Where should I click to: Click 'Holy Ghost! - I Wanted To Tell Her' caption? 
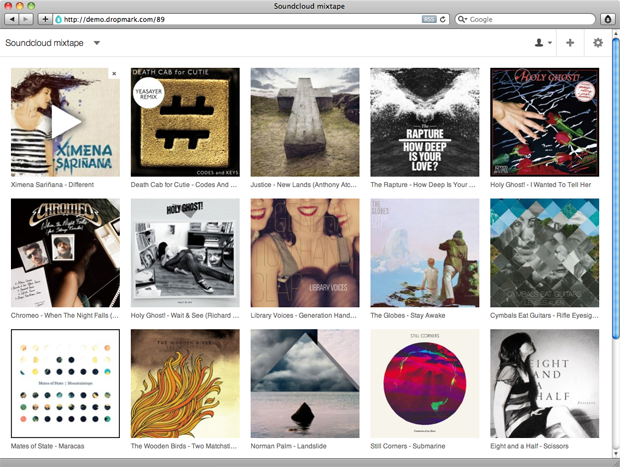click(541, 185)
